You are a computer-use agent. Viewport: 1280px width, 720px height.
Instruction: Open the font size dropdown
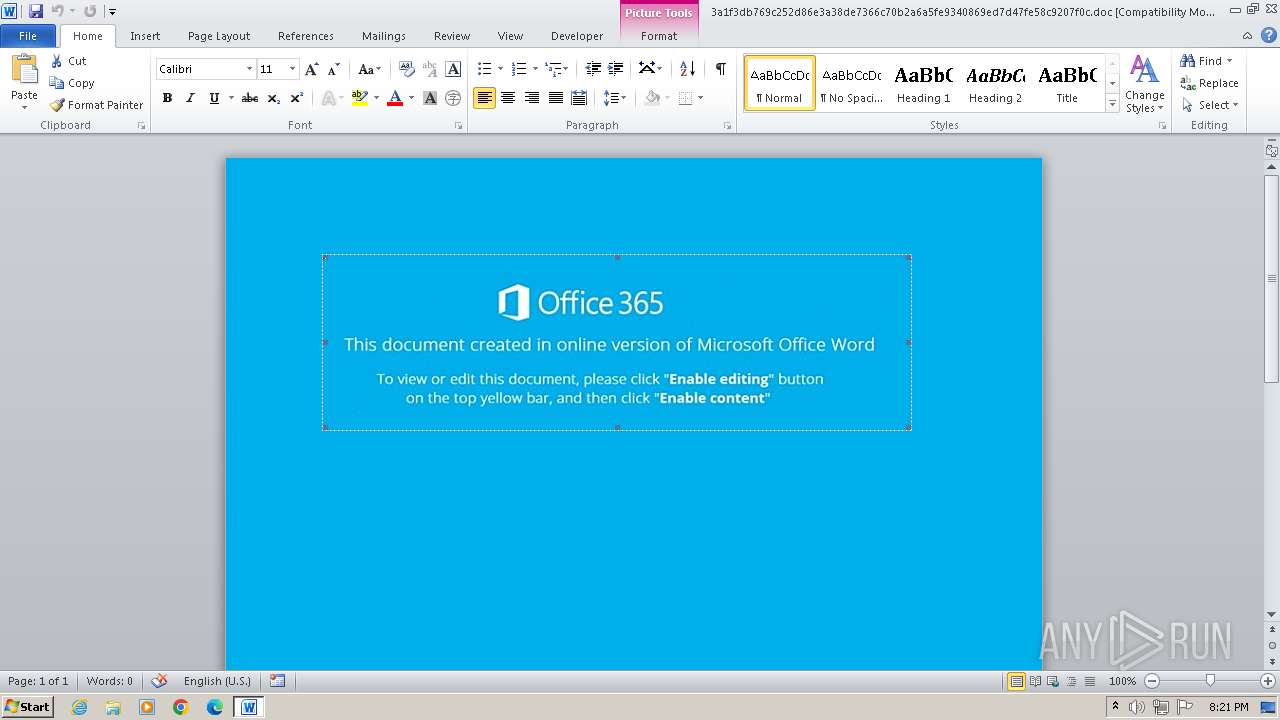pos(292,69)
